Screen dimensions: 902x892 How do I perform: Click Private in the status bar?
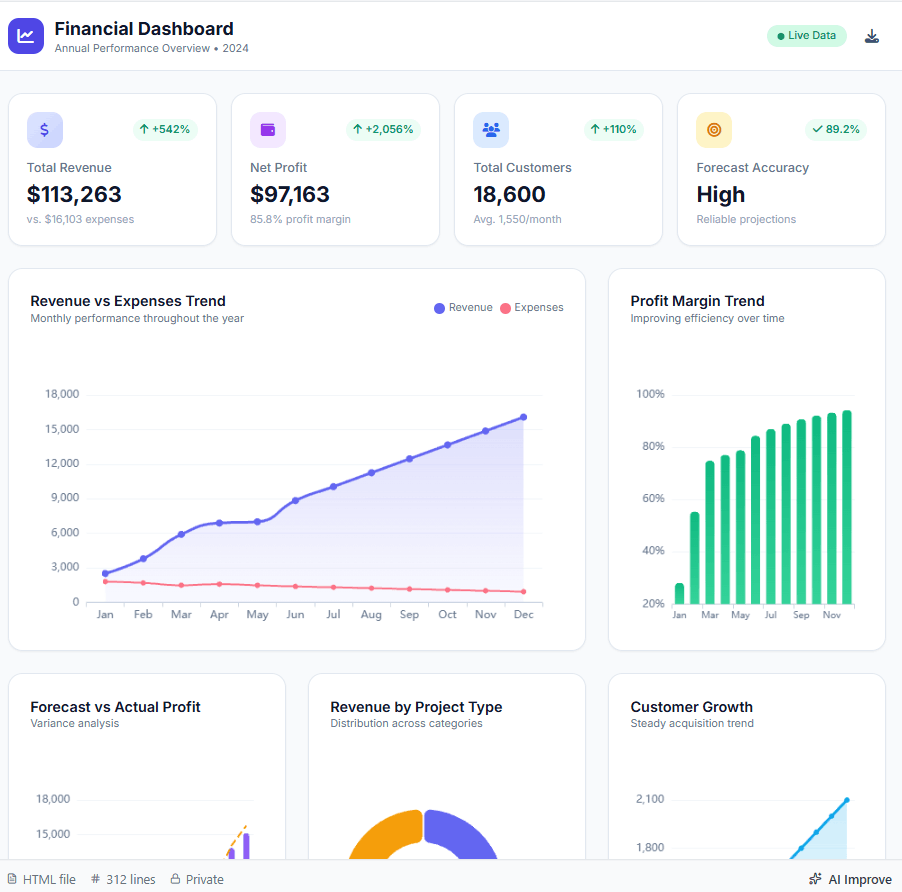203,878
